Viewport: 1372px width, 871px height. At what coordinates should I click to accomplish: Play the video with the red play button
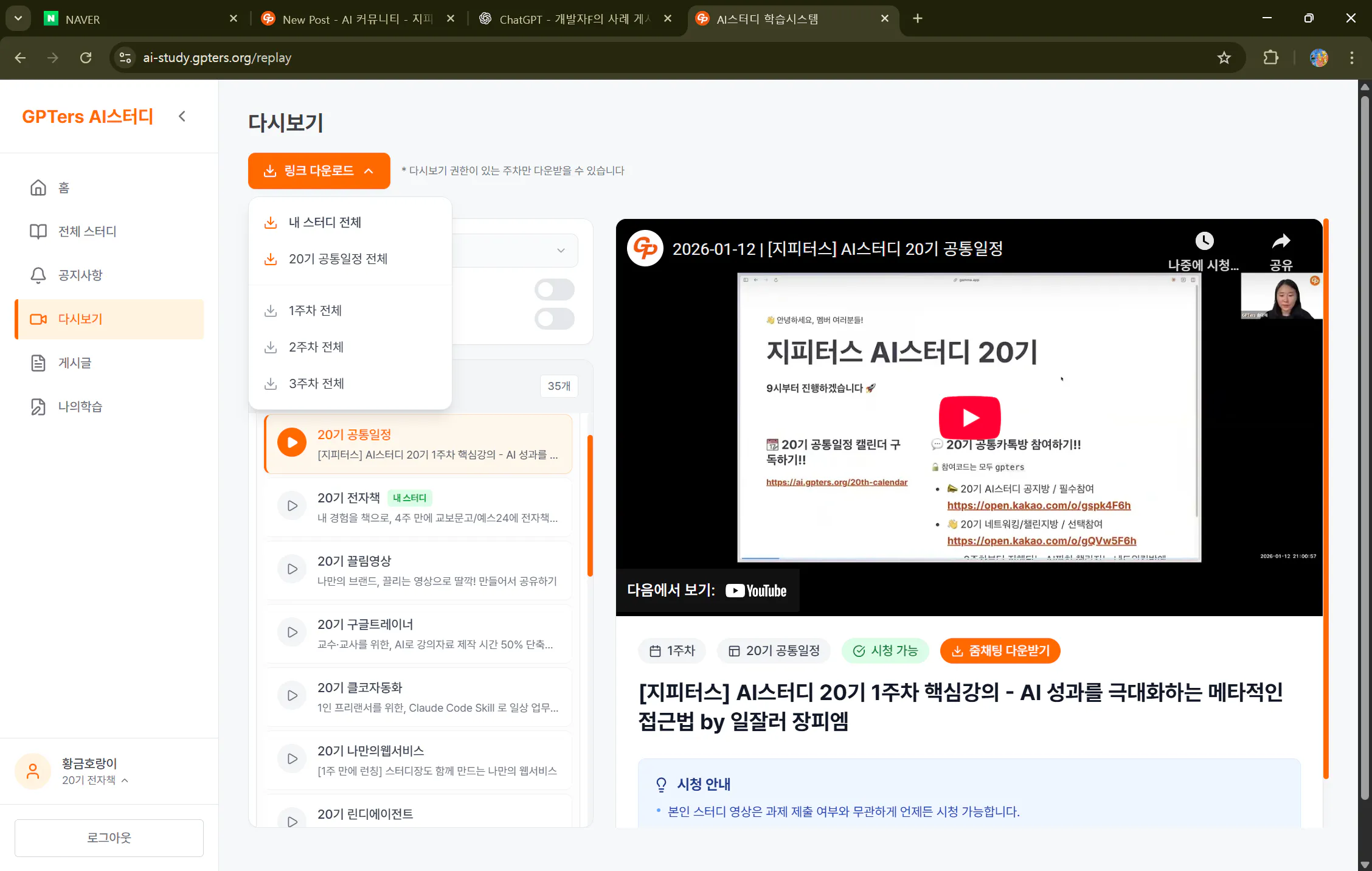(969, 417)
